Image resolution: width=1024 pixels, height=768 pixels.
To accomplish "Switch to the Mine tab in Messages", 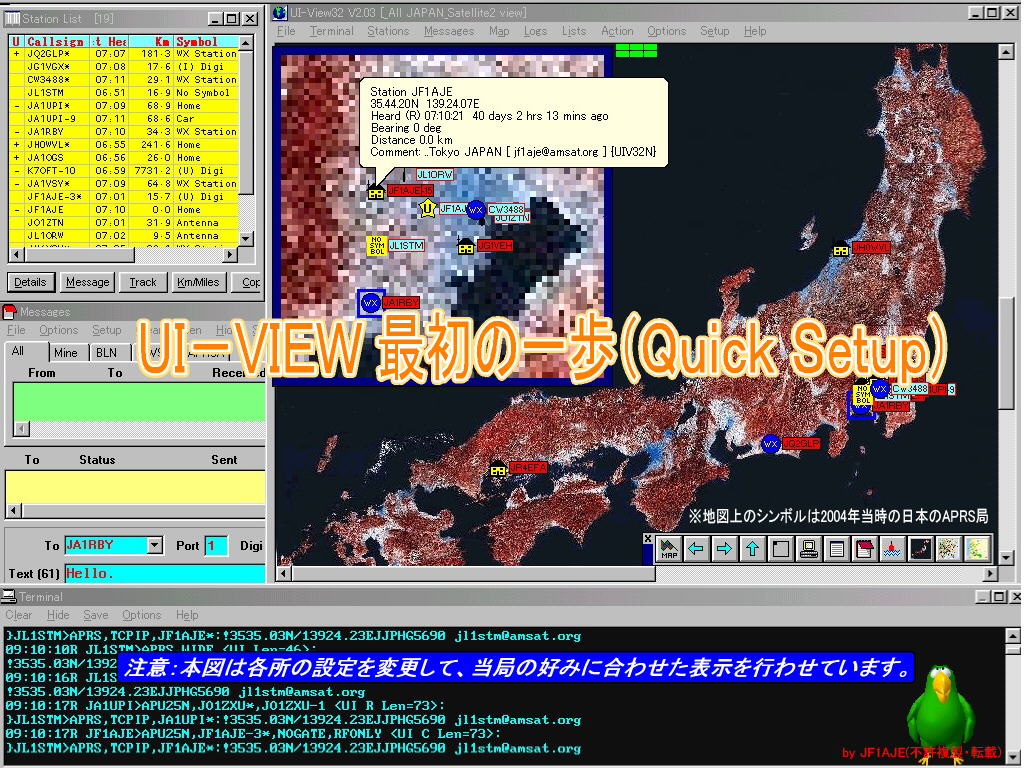I will coord(65,353).
